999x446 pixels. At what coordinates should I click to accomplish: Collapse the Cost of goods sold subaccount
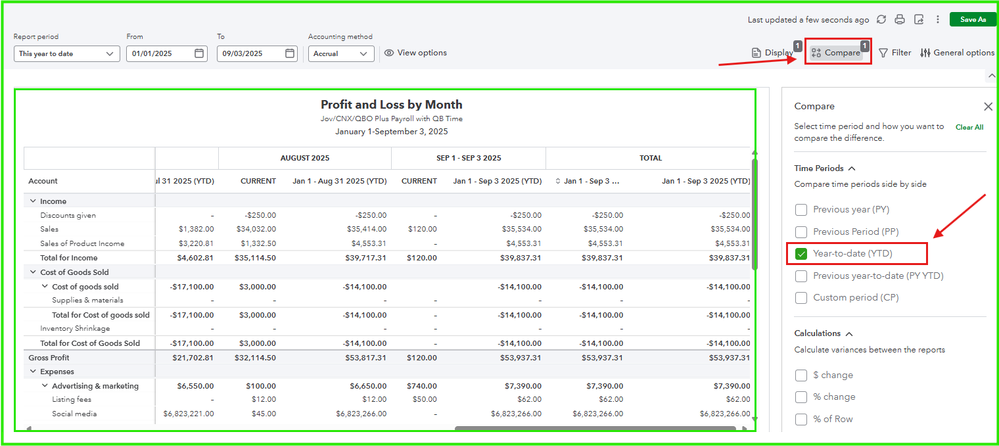tap(45, 287)
